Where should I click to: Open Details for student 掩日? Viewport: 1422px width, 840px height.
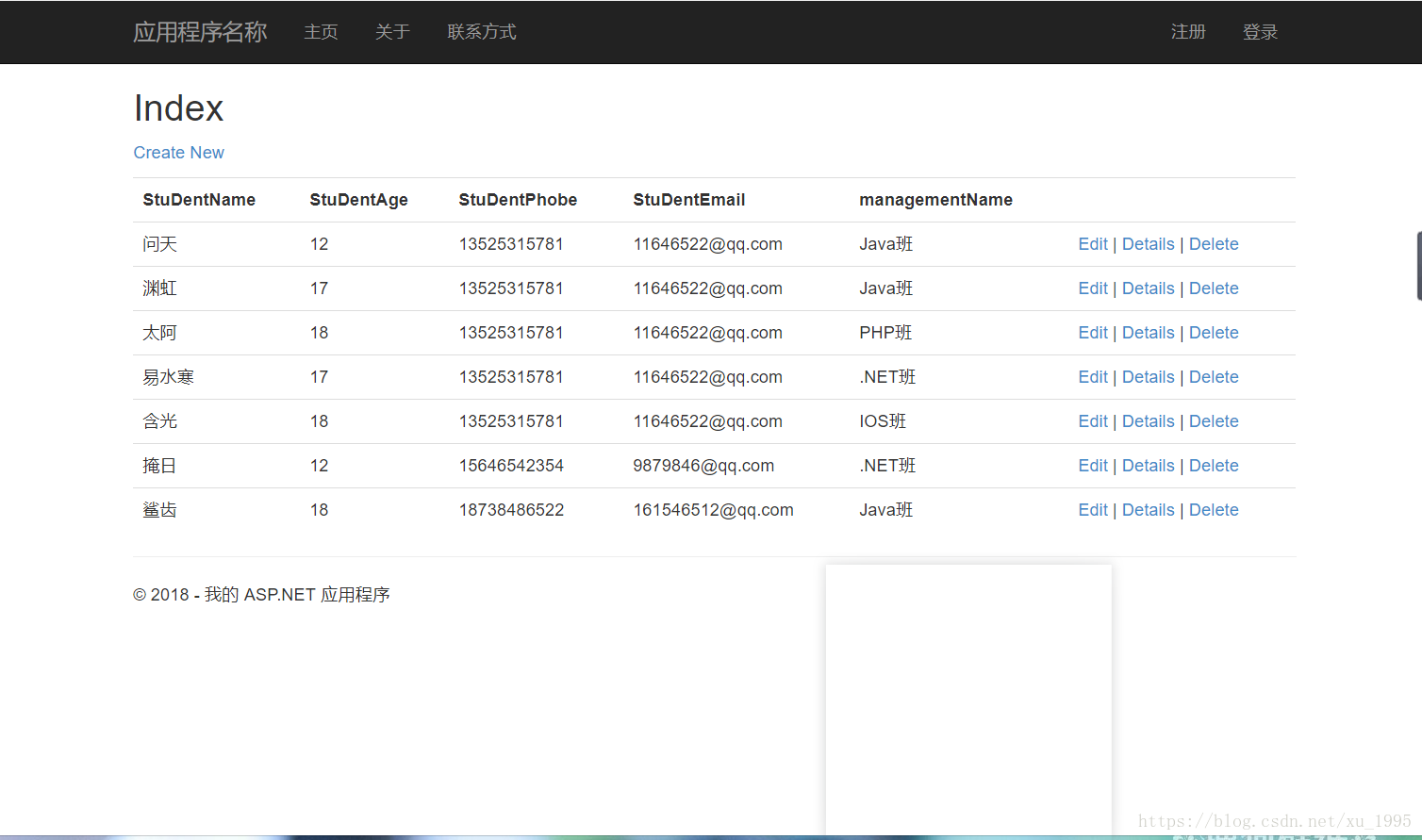[1149, 466]
